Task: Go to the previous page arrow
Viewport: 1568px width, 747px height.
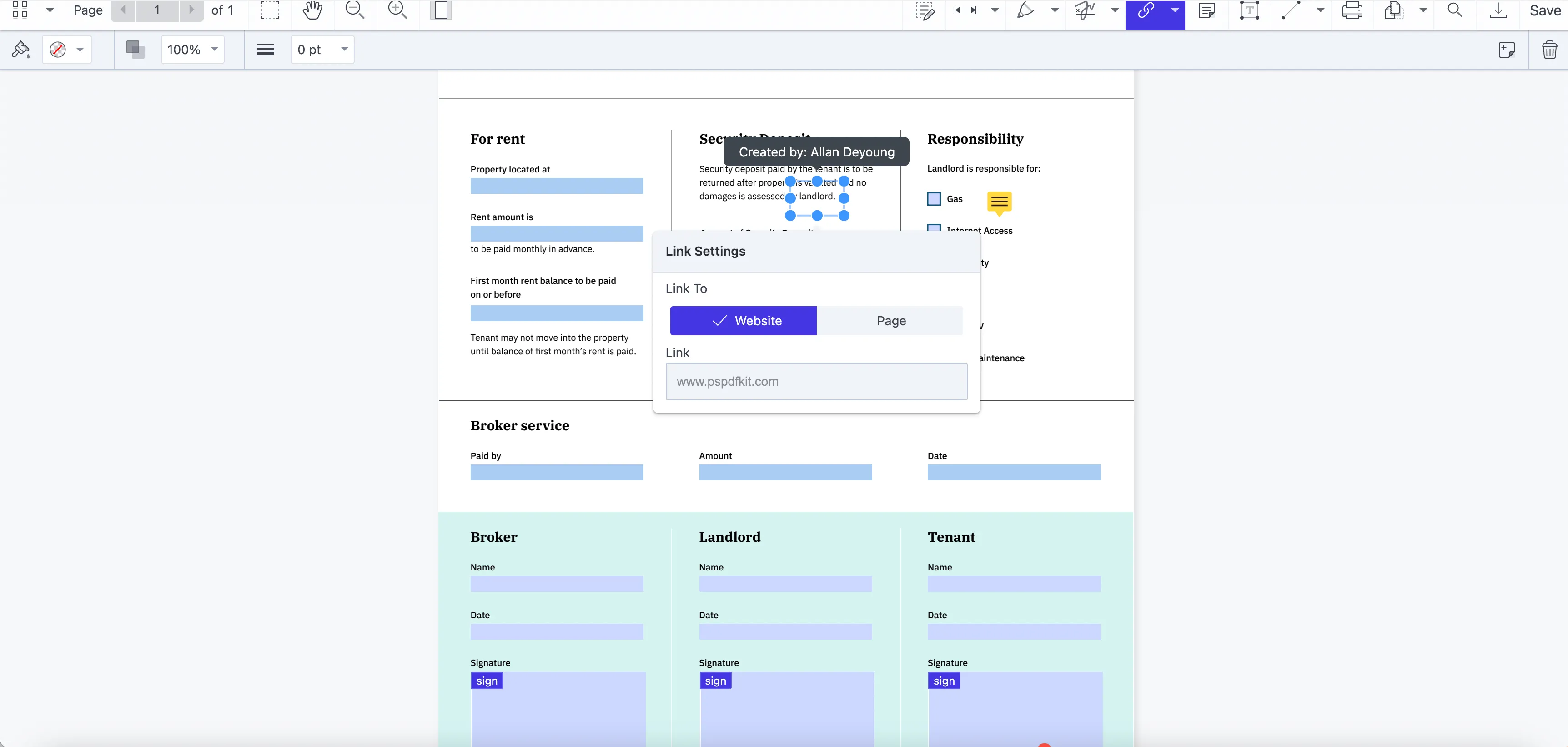Action: pos(123,10)
